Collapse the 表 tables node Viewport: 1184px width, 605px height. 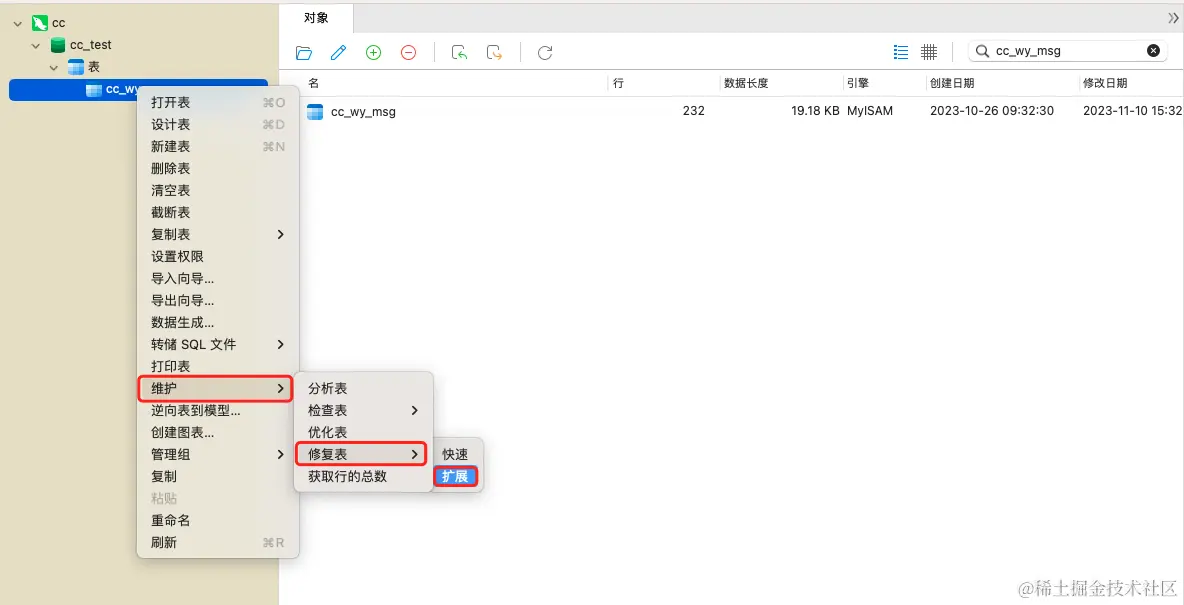pos(54,67)
